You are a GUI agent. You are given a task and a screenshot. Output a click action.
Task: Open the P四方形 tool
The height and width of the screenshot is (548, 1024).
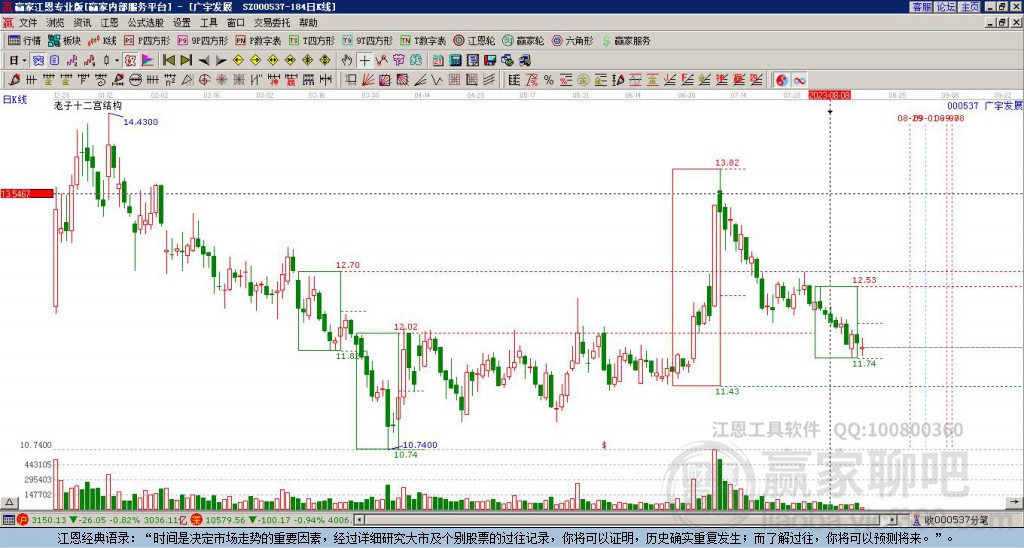147,40
